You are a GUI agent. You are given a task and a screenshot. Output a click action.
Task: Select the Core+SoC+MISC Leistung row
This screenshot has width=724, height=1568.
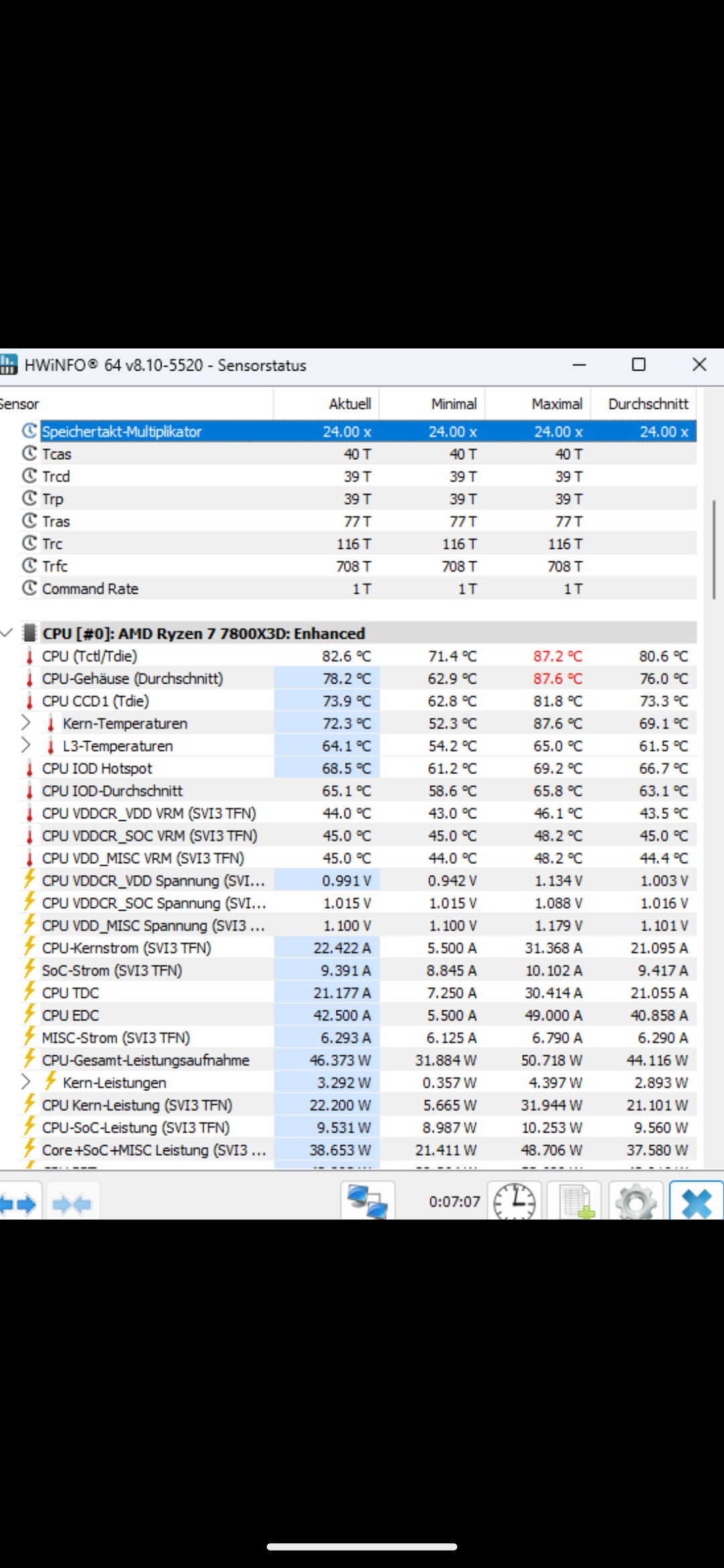tap(358, 1149)
